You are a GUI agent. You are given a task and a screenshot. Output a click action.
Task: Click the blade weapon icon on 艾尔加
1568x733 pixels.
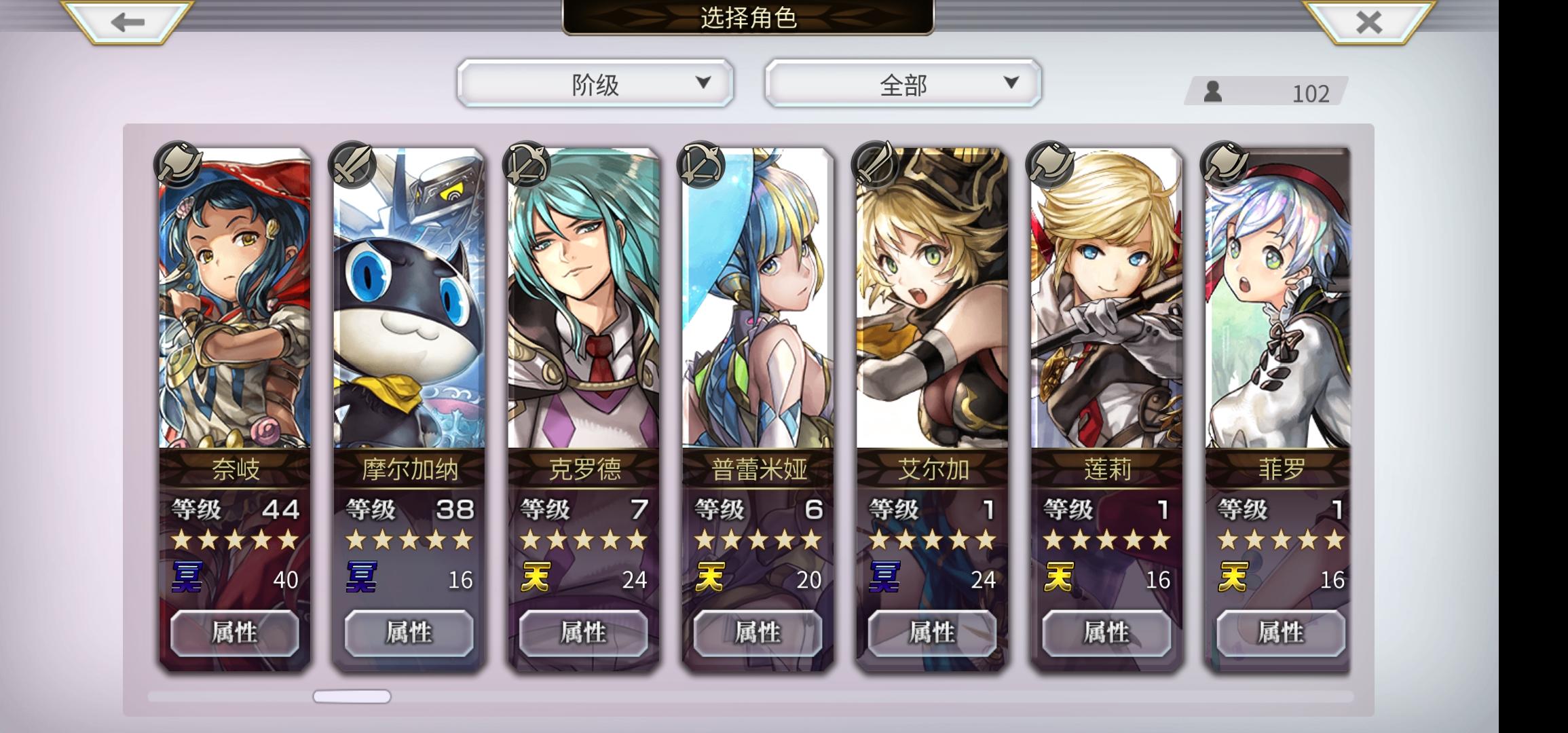click(x=876, y=164)
